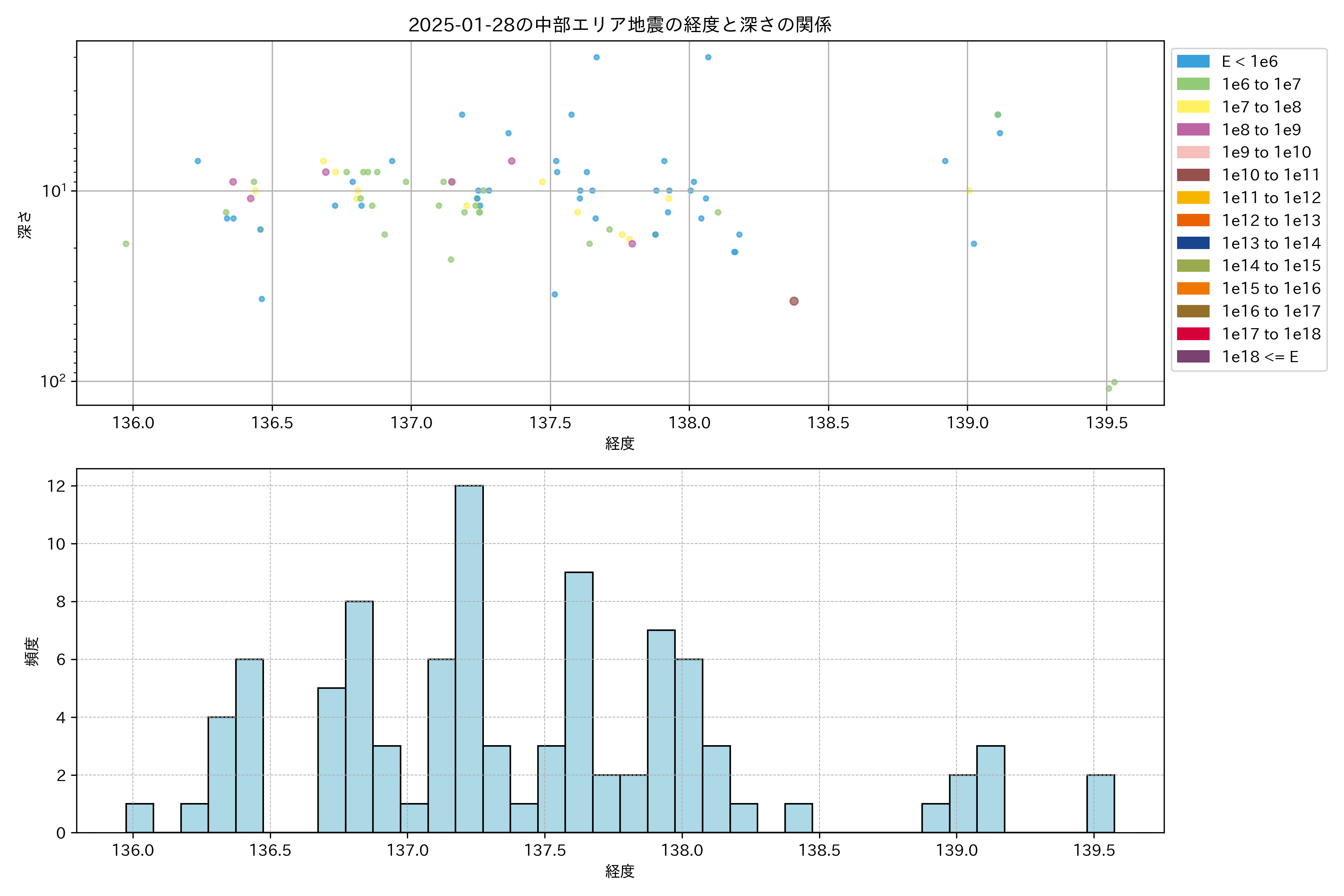Click the large brown scatter point near 138.4

point(794,301)
